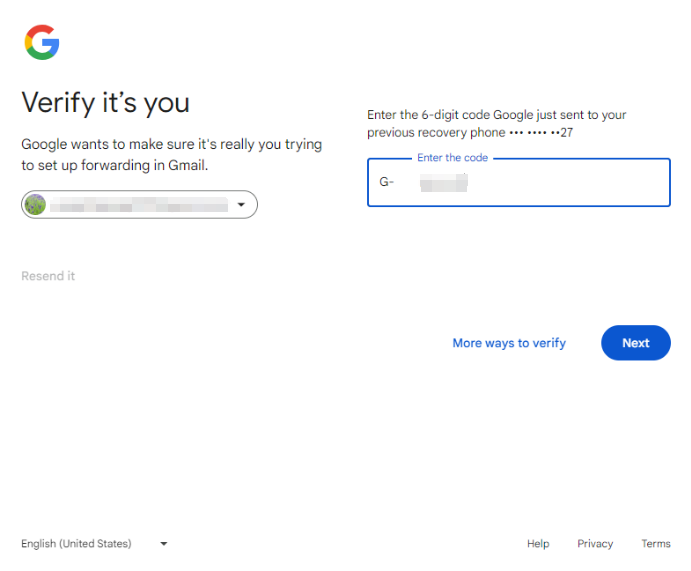Click the floating 'Enter the code' label

coord(454,158)
